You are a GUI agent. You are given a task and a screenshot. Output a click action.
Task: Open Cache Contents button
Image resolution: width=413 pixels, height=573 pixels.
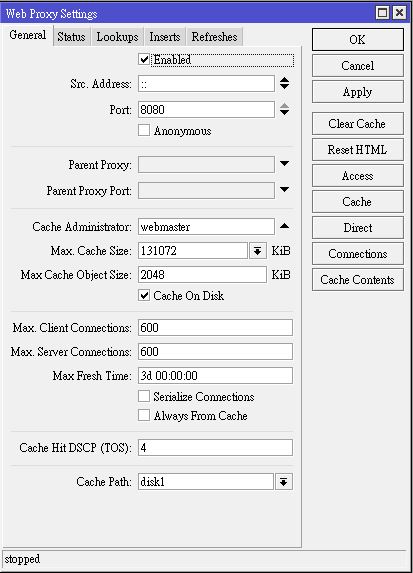358,280
